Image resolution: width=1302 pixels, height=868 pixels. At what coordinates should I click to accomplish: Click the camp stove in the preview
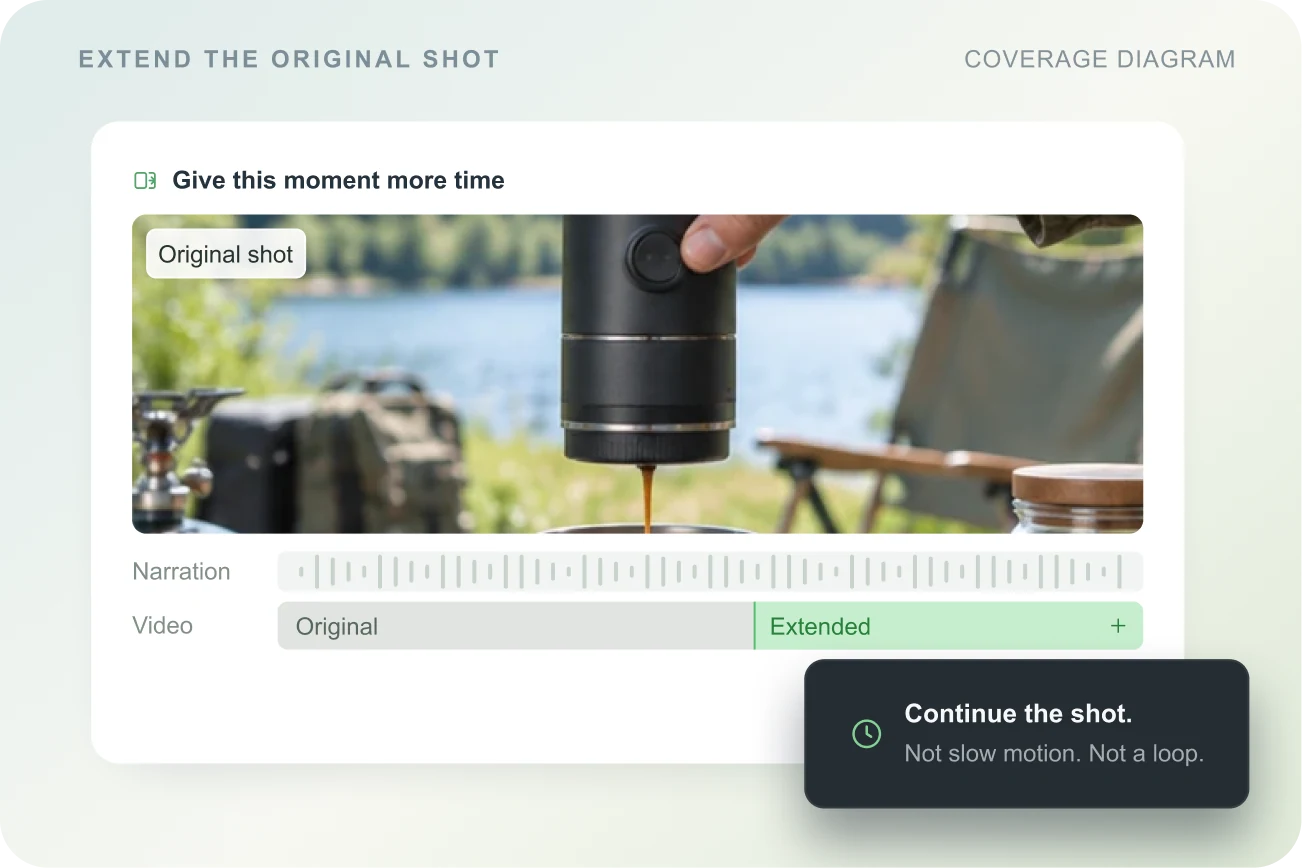click(x=170, y=450)
